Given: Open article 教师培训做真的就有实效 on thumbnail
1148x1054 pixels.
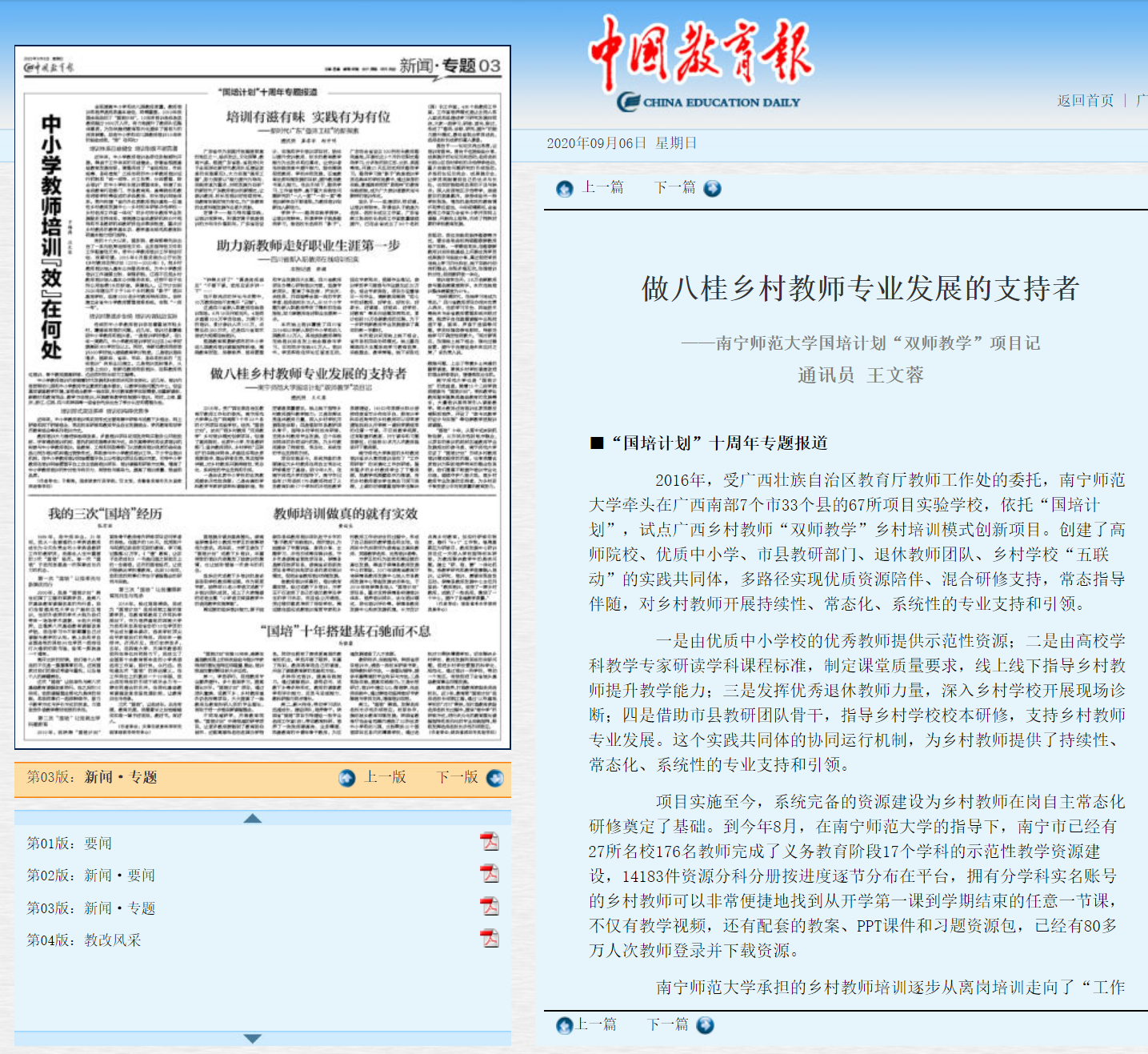Looking at the screenshot, I should [346, 513].
